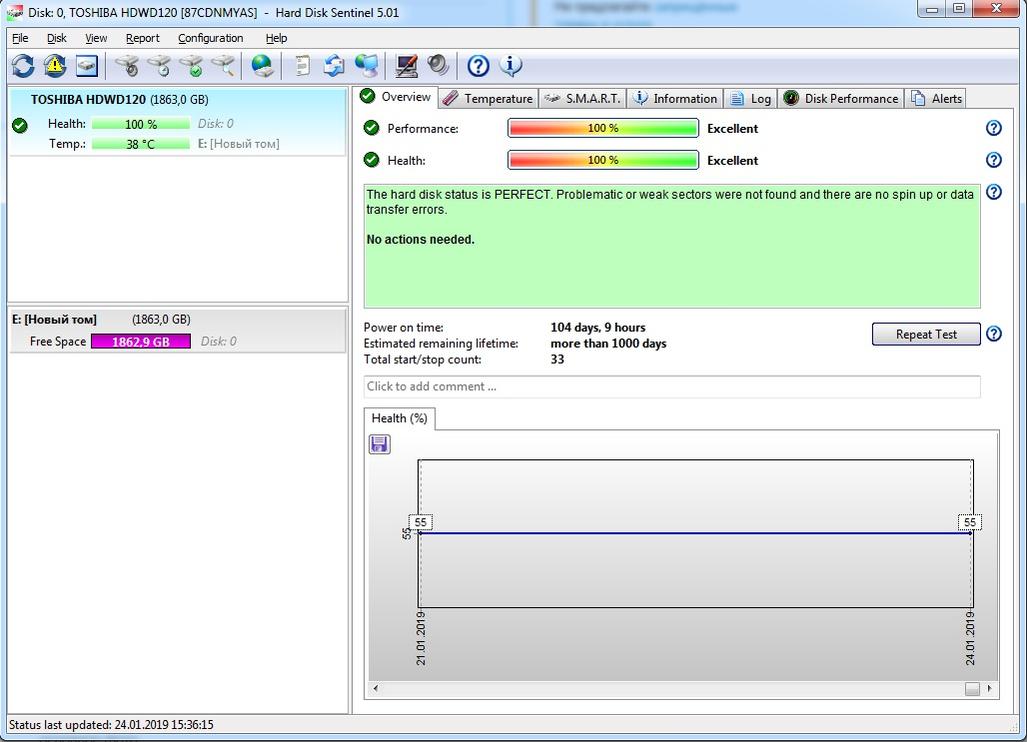This screenshot has height=742, width=1027.
Task: Click the graph horizontal scrollbar thumb
Action: click(x=973, y=688)
